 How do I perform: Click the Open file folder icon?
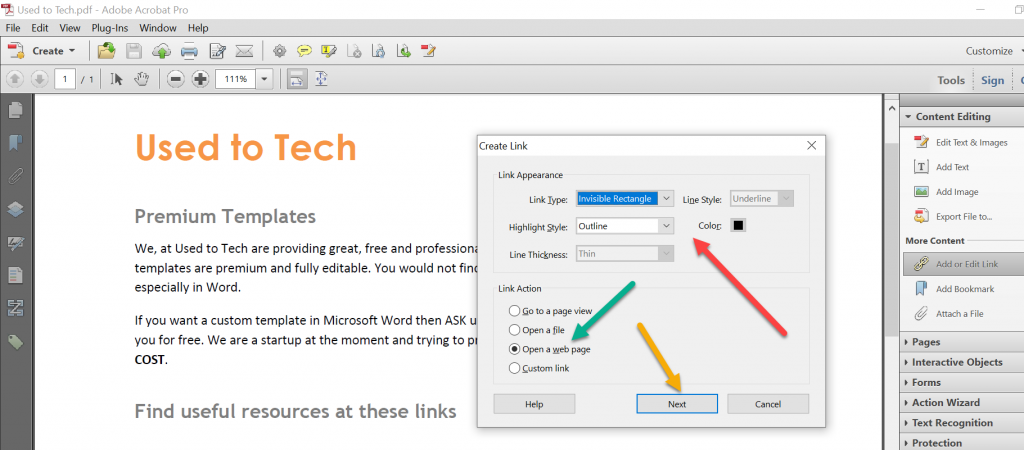(x=106, y=50)
